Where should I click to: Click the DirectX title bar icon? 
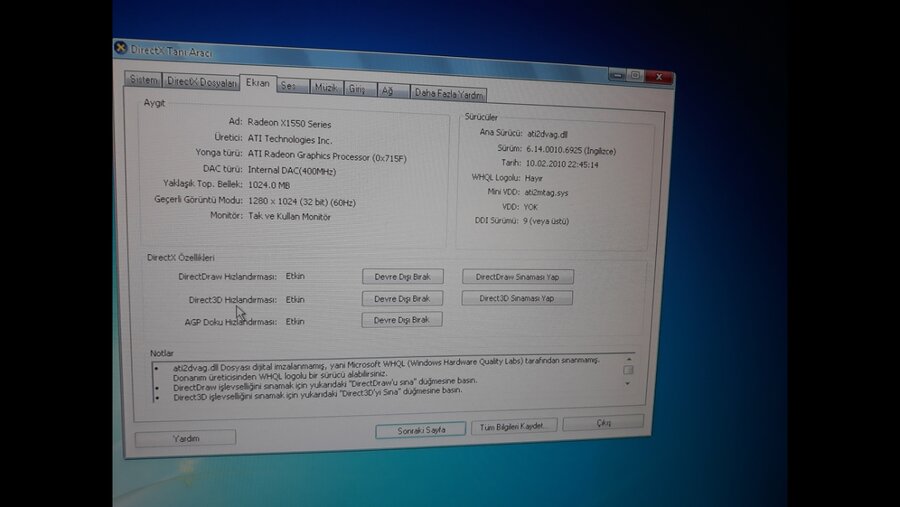[x=121, y=48]
